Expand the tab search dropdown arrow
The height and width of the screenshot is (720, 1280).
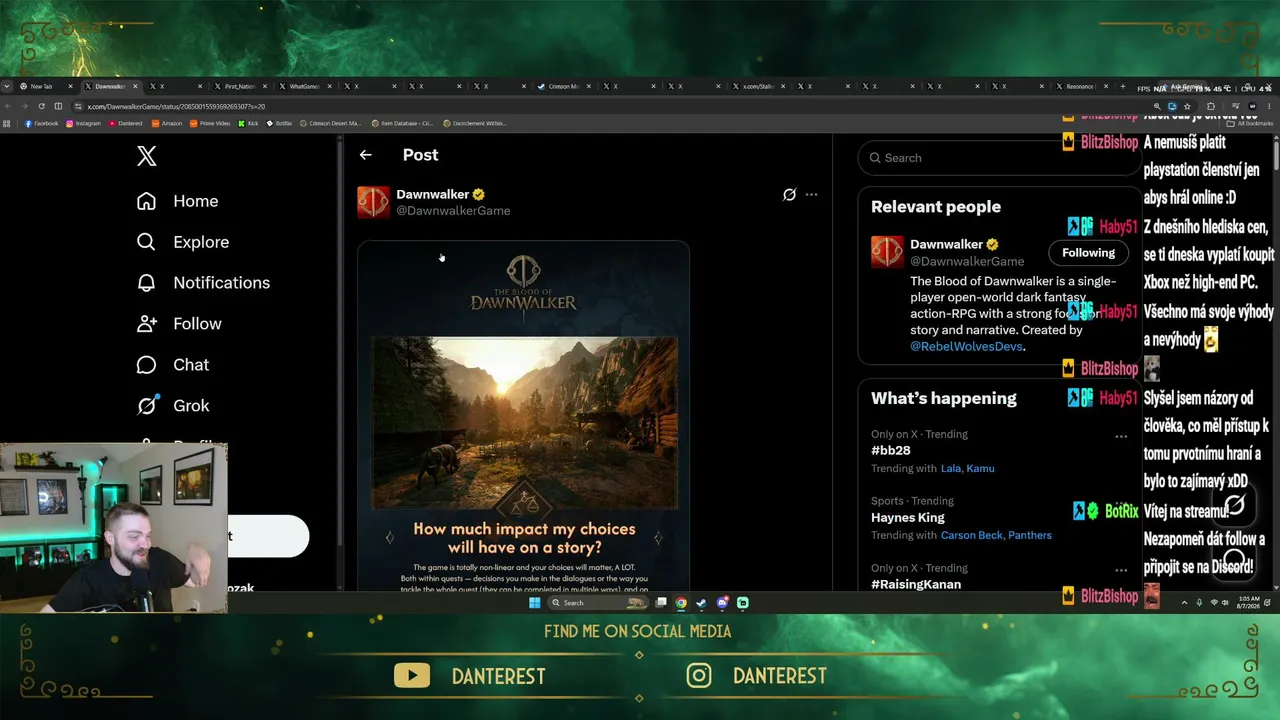click(7, 87)
